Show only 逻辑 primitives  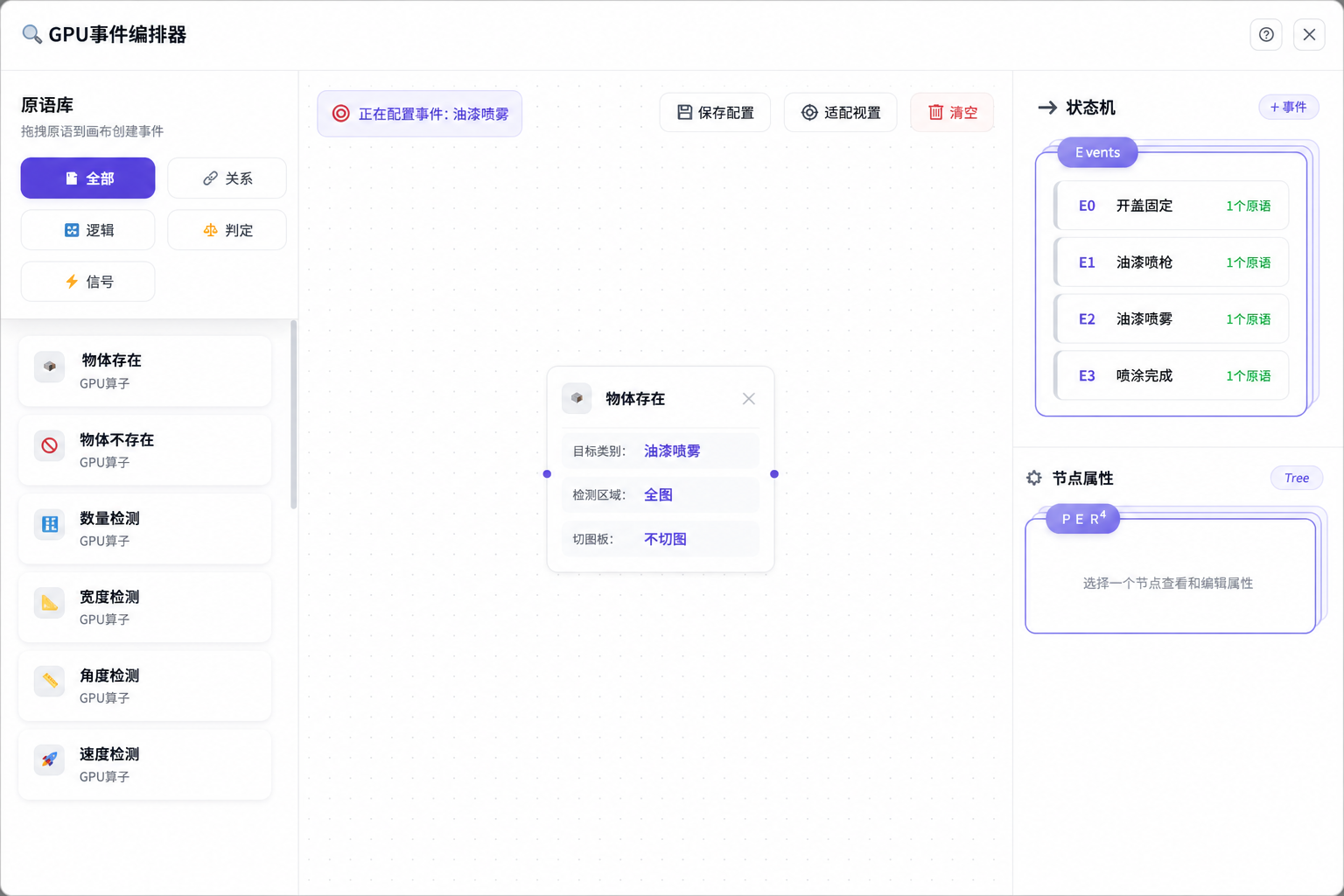88,230
